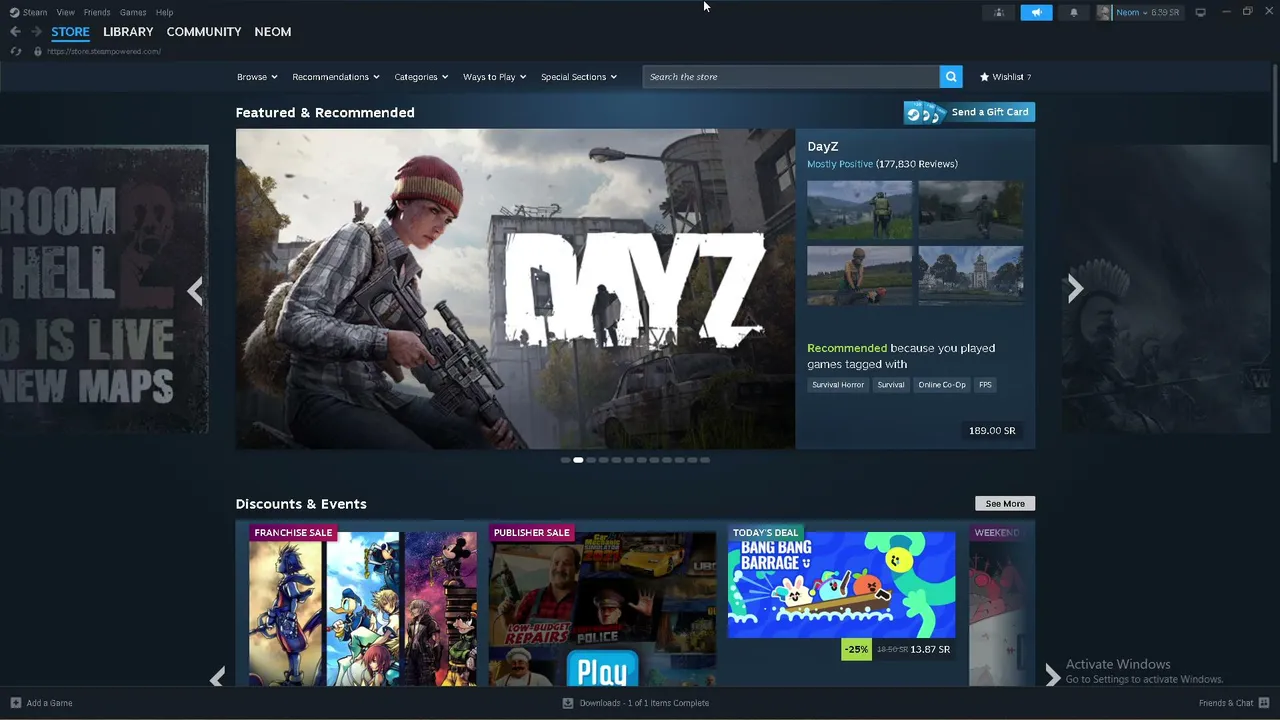Image resolution: width=1280 pixels, height=720 pixels.
Task: Go forward with the forward arrow
Action: point(36,32)
